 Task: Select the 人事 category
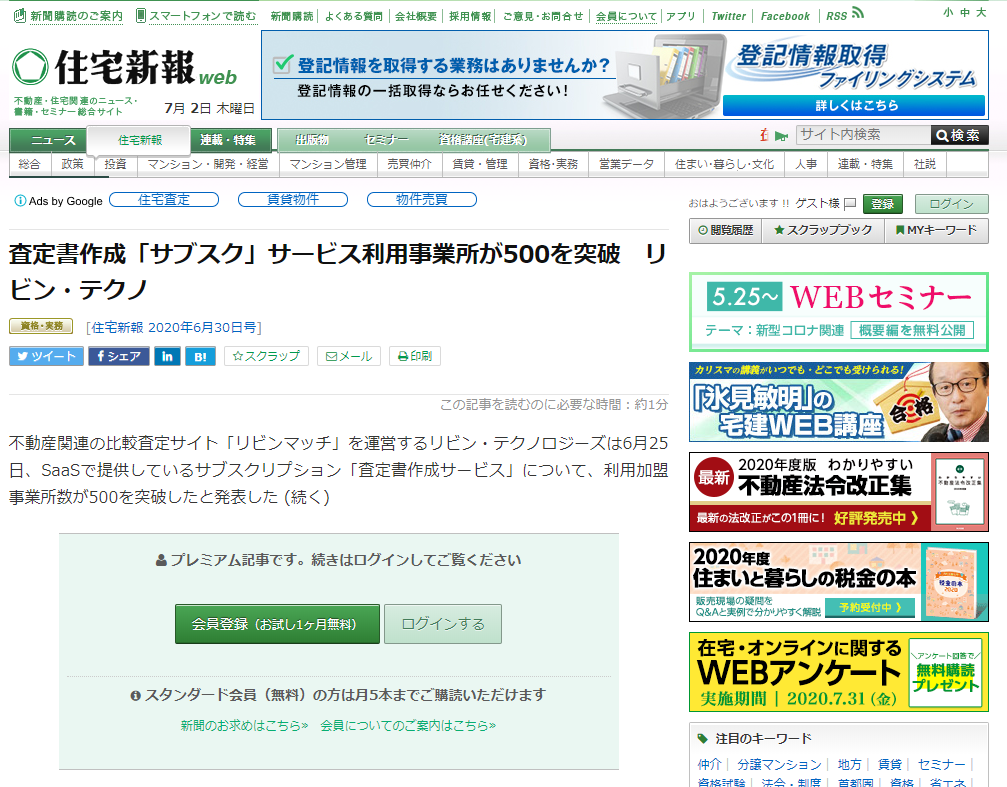point(806,164)
